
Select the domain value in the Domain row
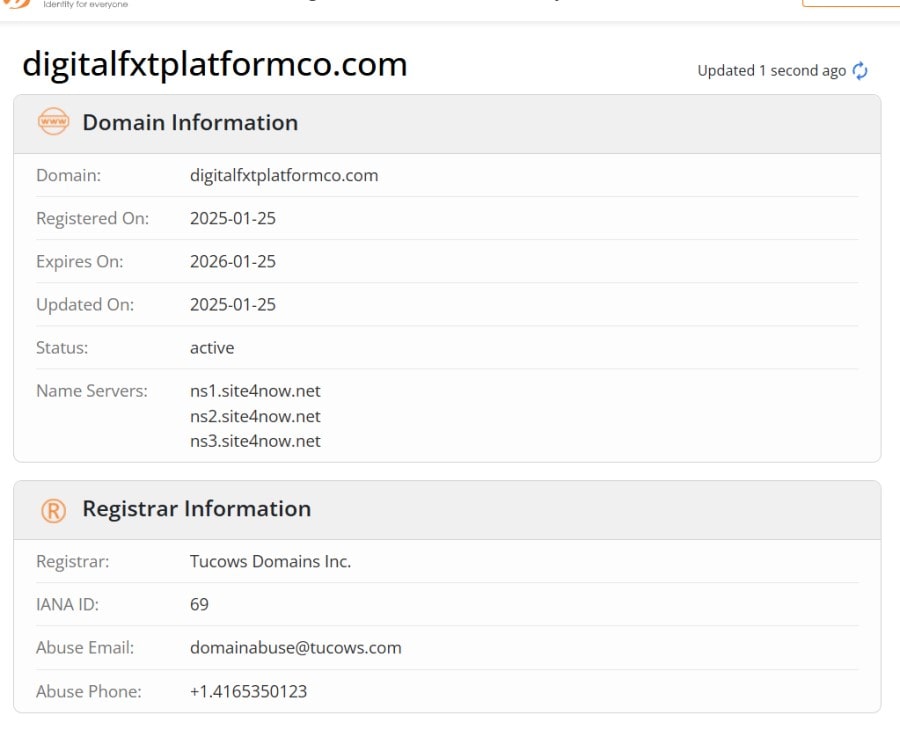[x=283, y=175]
